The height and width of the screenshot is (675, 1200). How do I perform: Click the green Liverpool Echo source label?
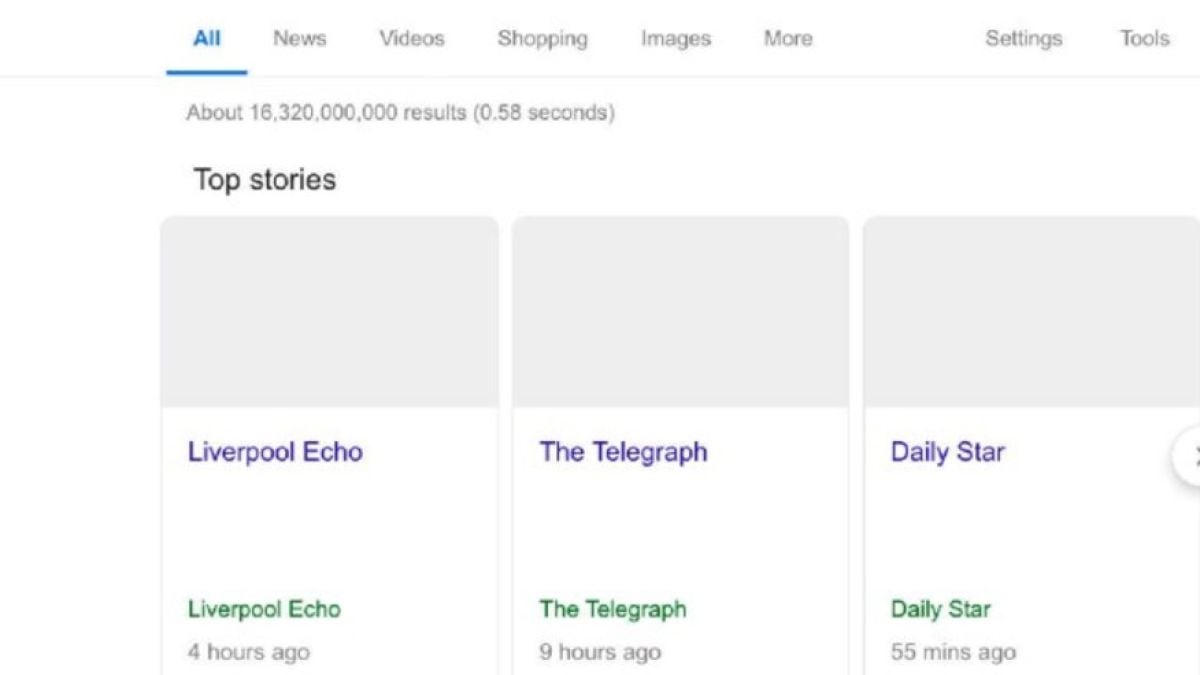[x=264, y=609]
